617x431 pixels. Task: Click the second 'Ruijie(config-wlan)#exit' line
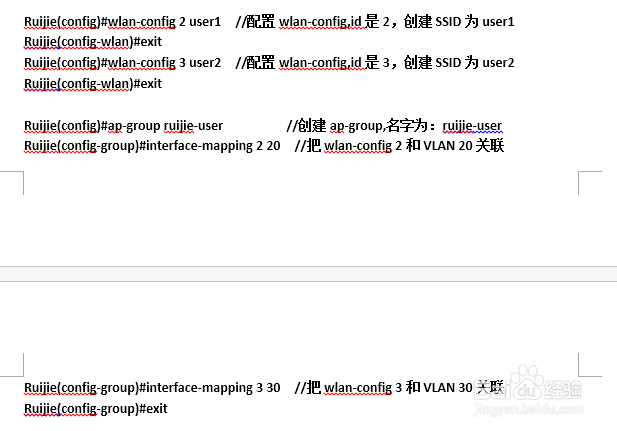(93, 84)
